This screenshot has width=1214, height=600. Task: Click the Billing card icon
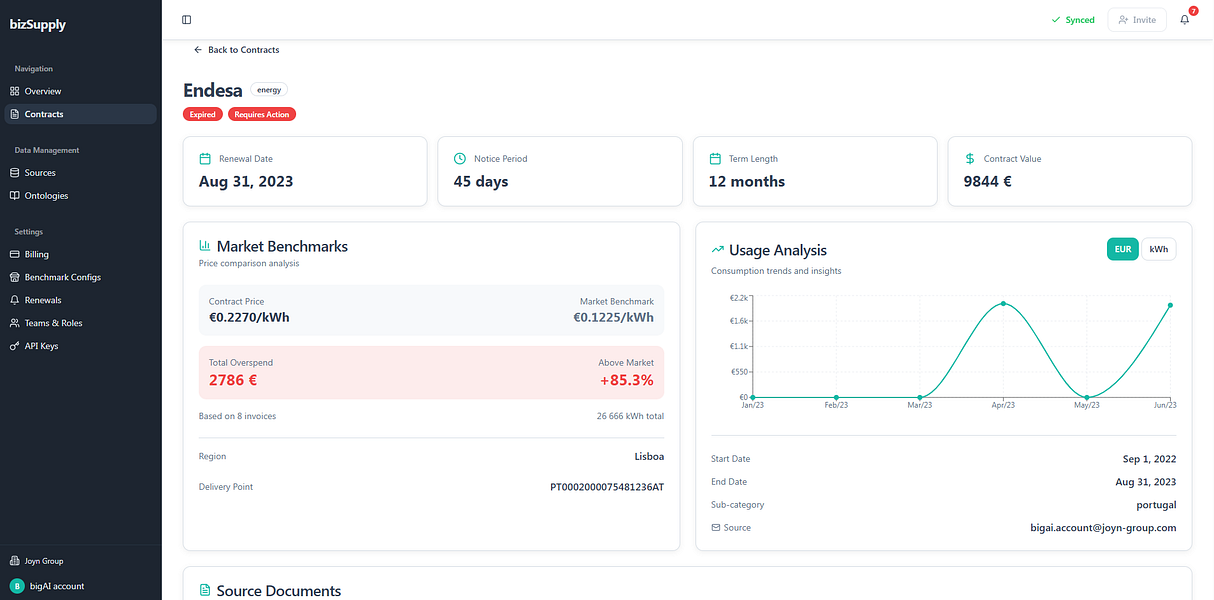click(15, 254)
